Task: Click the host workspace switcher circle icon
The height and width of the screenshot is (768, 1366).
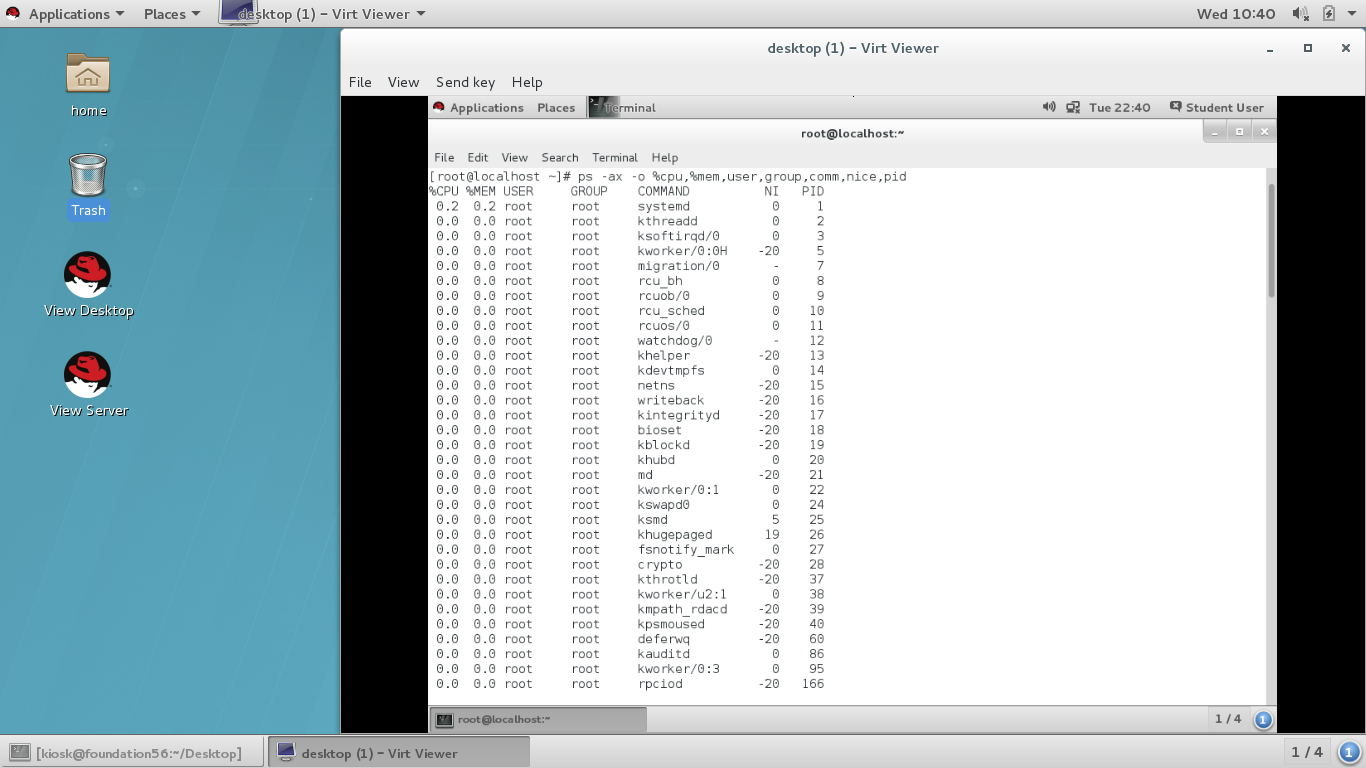Action: (1350, 752)
